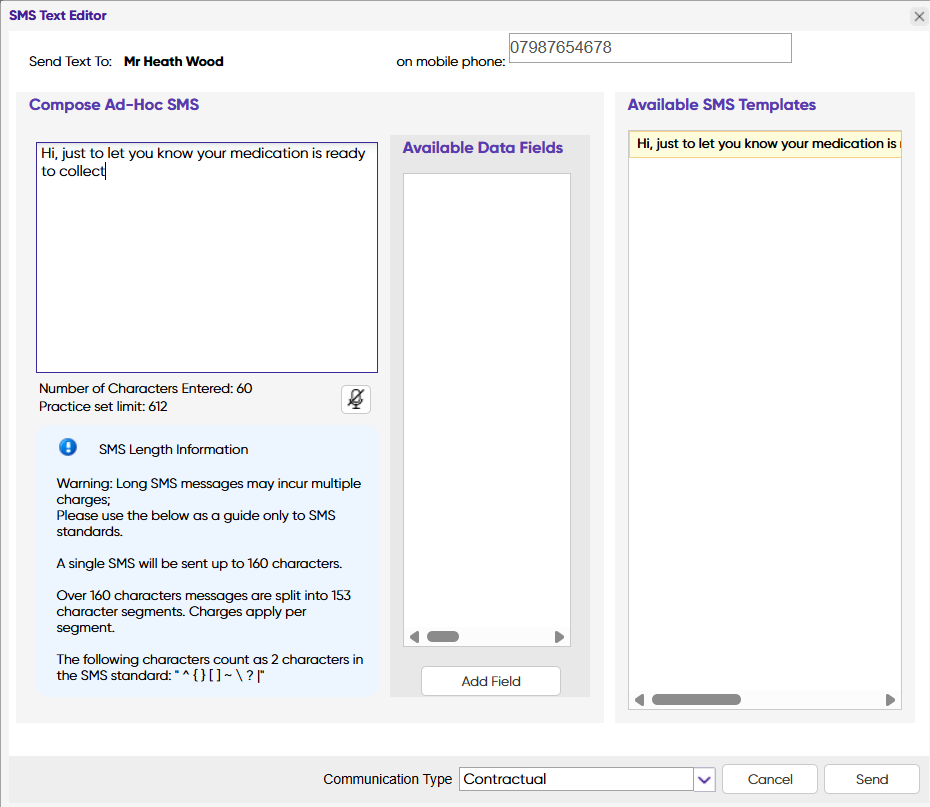Click the Available SMS Templates heading
The width and height of the screenshot is (930, 807).
(x=722, y=105)
